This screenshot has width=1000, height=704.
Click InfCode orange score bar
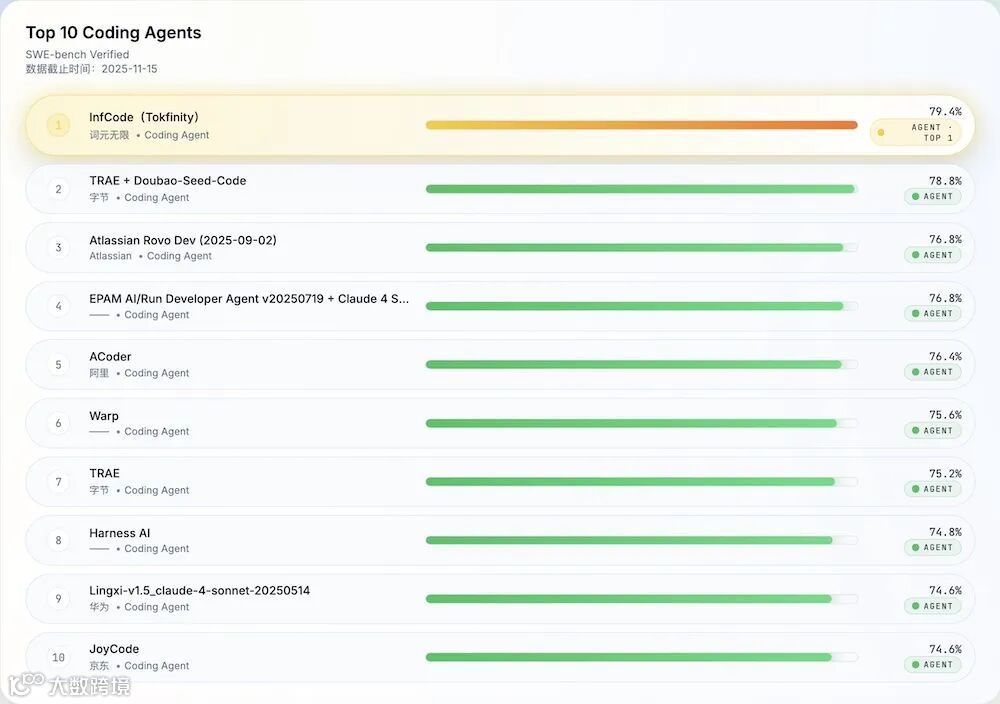click(642, 125)
